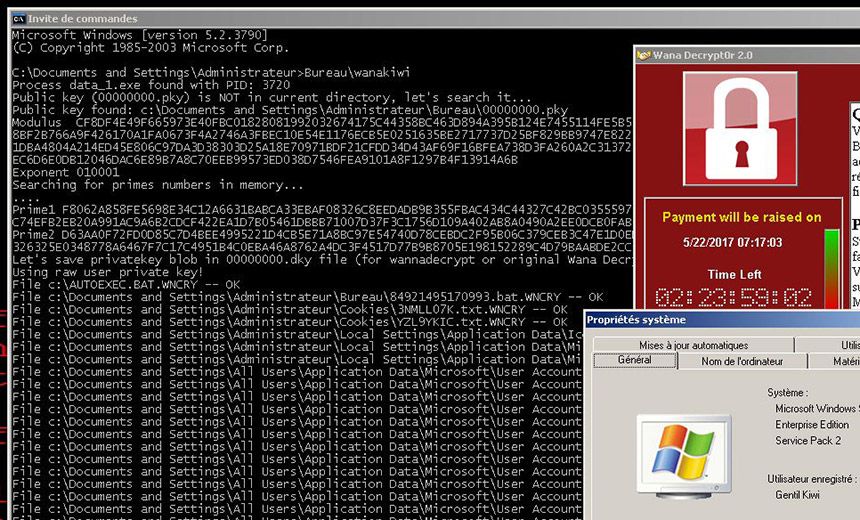This screenshot has height=520, width=860.
Task: Click the Windows logo monitor in Propriétés système
Action: [683, 456]
